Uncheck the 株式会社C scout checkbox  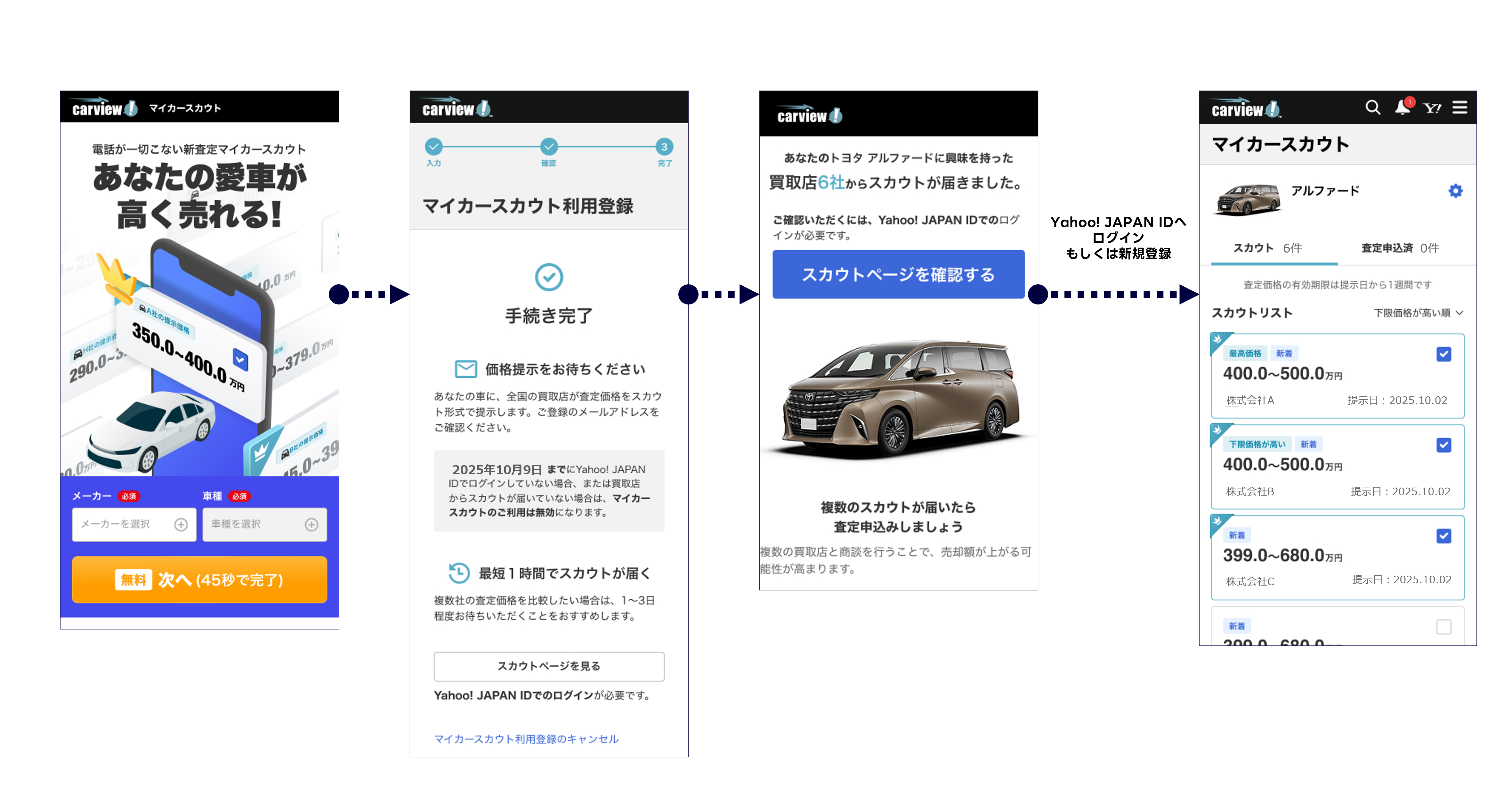tap(1443, 536)
